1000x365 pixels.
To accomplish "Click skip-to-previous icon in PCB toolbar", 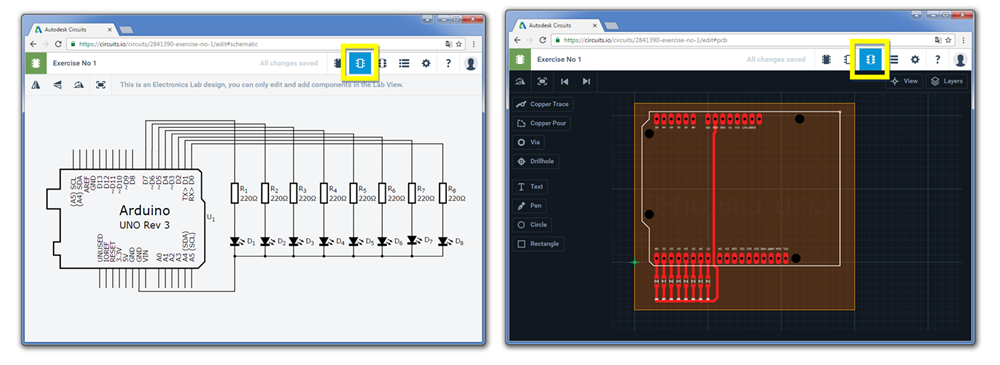I will (x=564, y=81).
